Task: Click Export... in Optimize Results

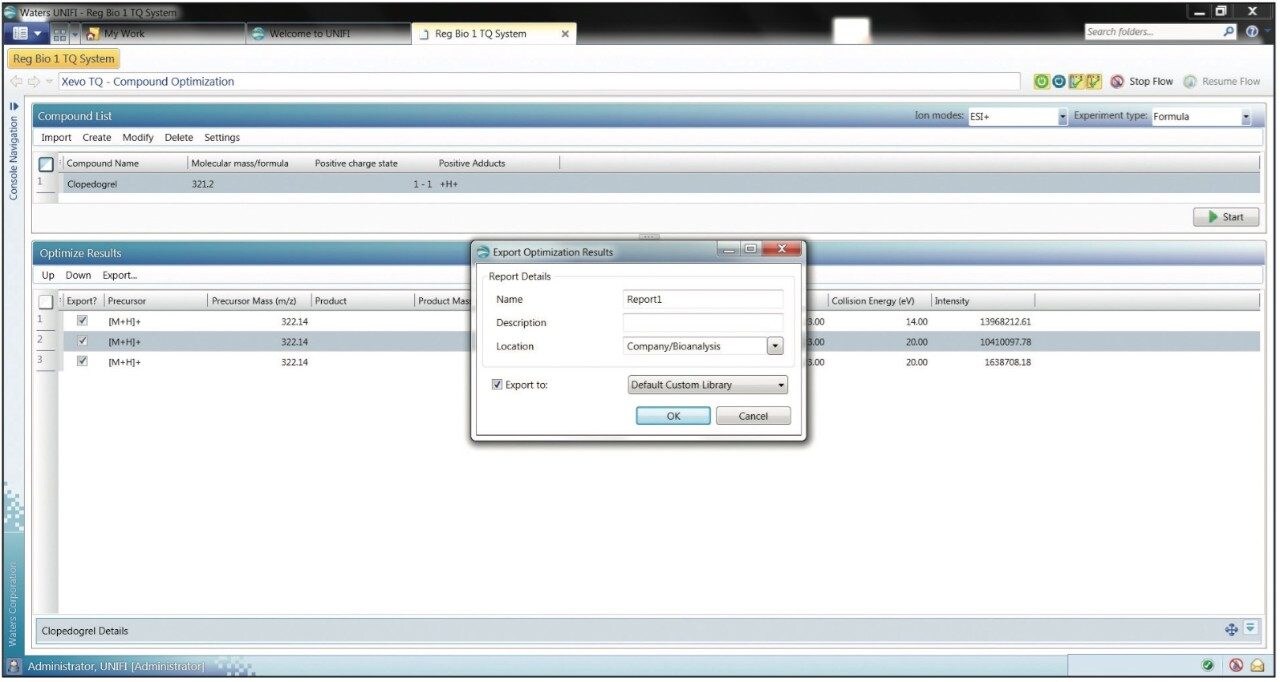Action: [x=120, y=275]
